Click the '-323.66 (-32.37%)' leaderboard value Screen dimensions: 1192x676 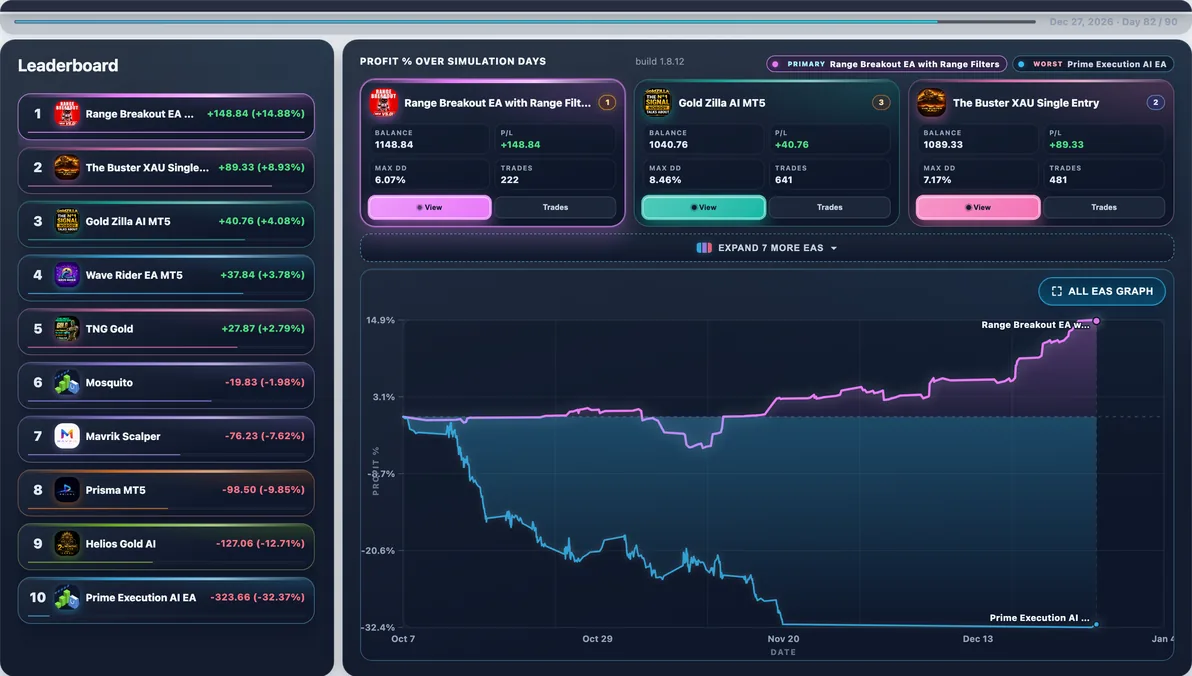257,597
